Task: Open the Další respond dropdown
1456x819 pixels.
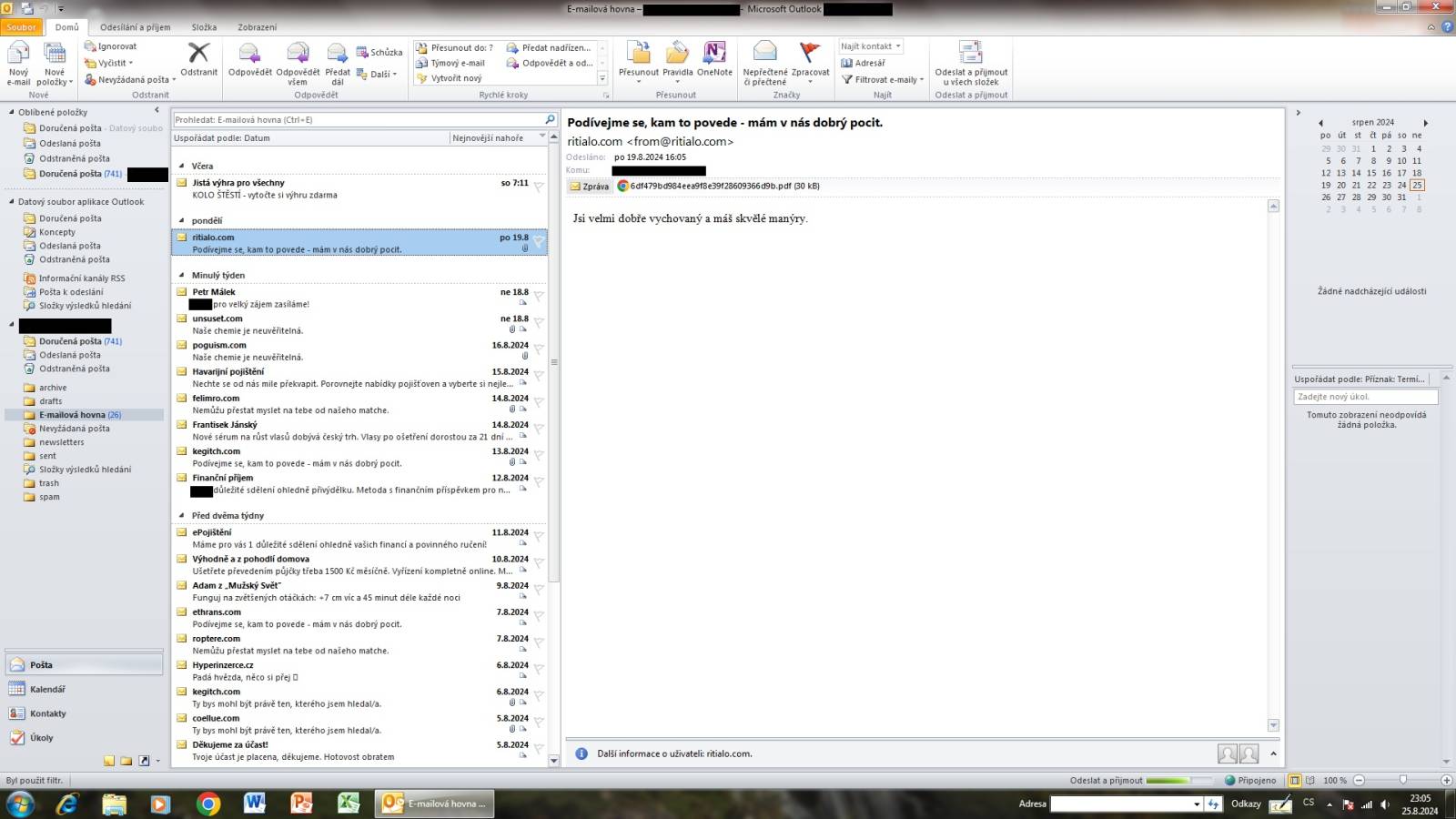Action: pos(377,74)
